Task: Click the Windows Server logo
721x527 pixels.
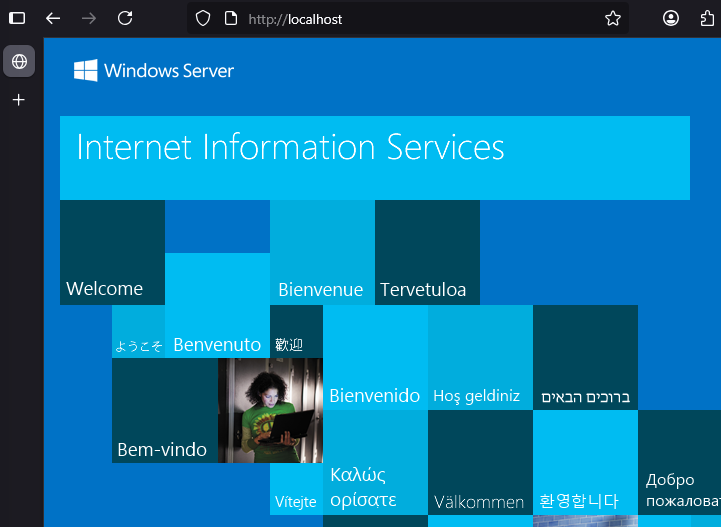Action: (x=153, y=70)
